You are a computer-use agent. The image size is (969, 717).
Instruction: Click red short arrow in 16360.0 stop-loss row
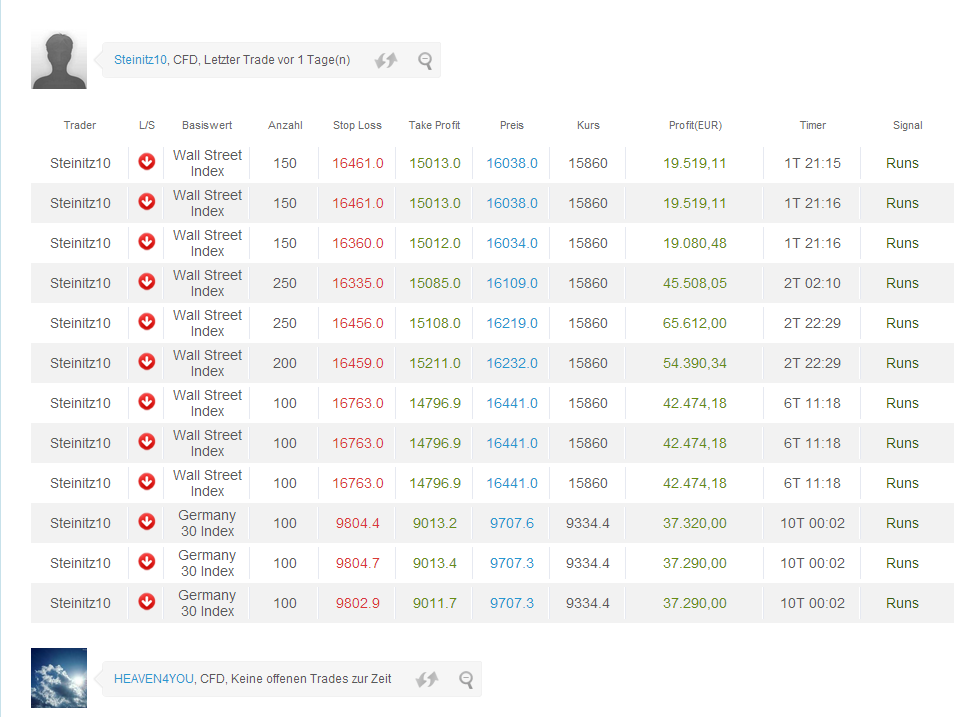click(147, 242)
